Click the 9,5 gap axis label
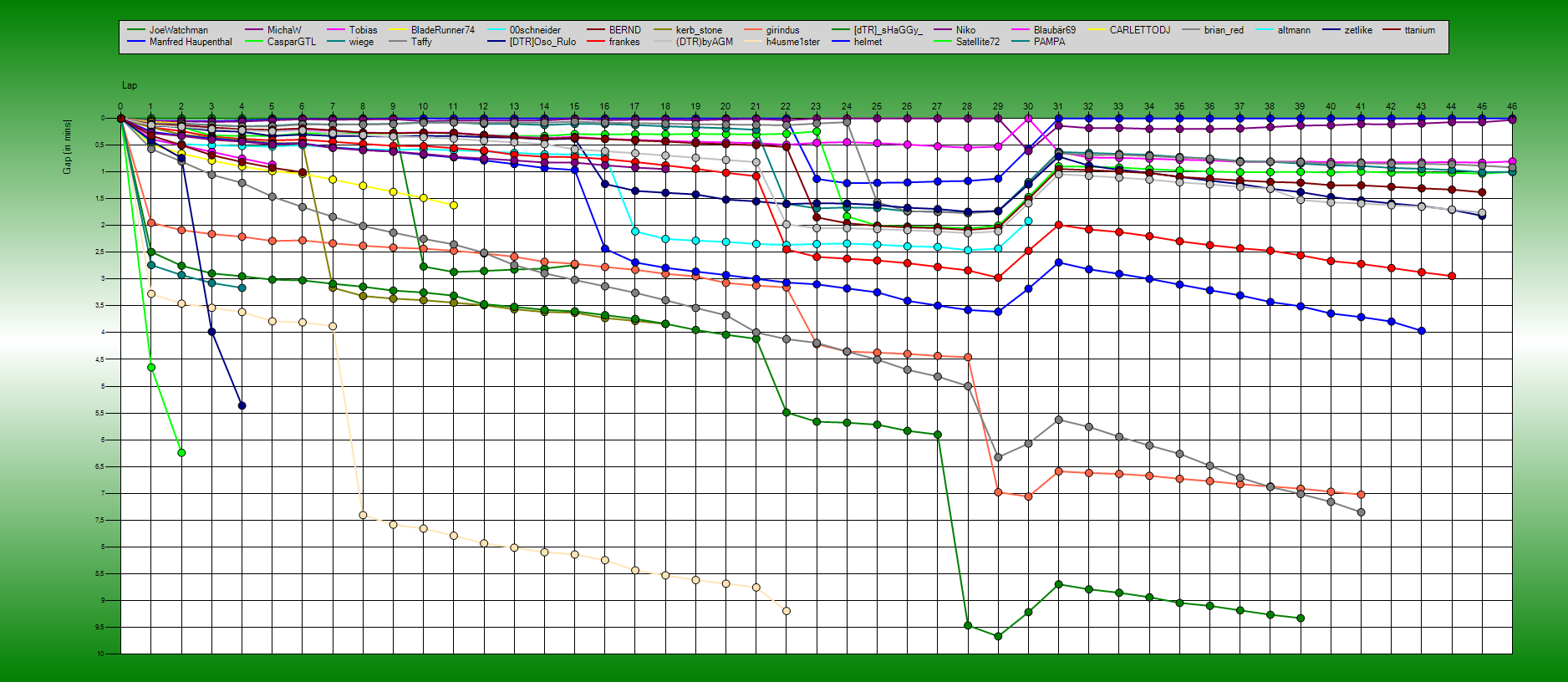The height and width of the screenshot is (682, 1568). (x=99, y=627)
